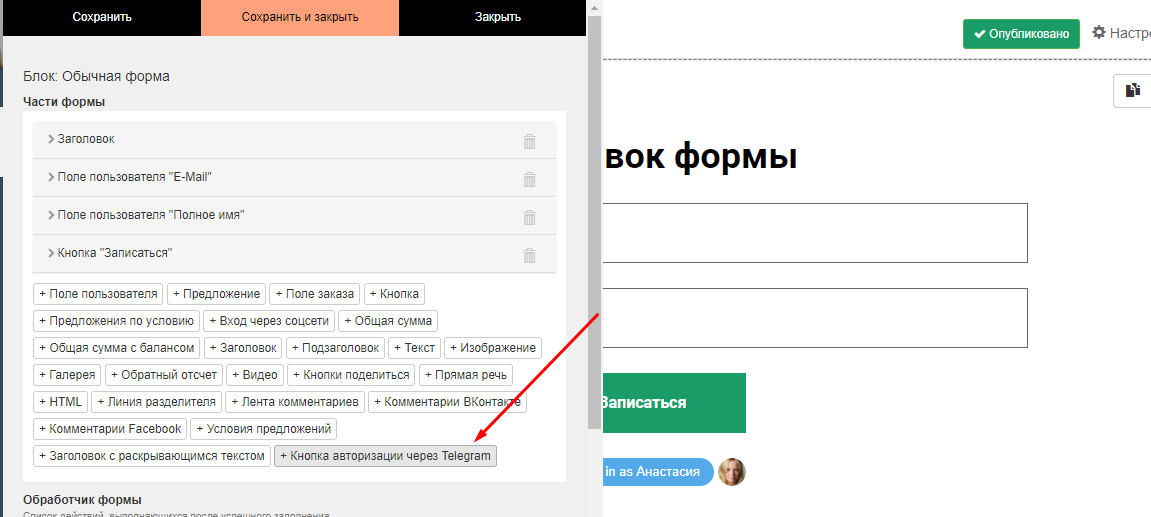This screenshot has height=517, width=1151.
Task: Delete the Заголовок form part
Action: [529, 142]
